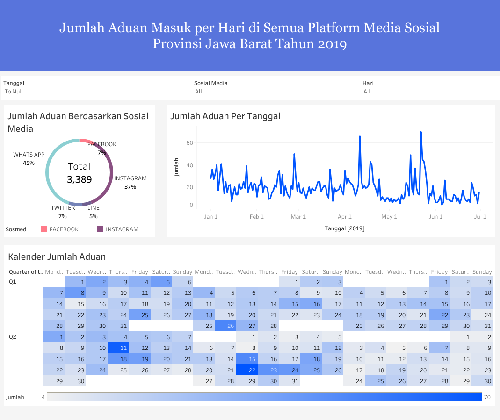Click the Quarter of calendar header cell
This screenshot has width=500, height=420.
(x=26, y=272)
